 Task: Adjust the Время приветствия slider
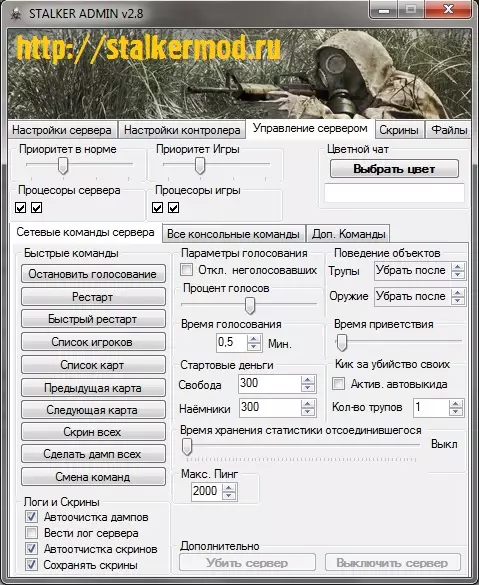click(x=341, y=342)
